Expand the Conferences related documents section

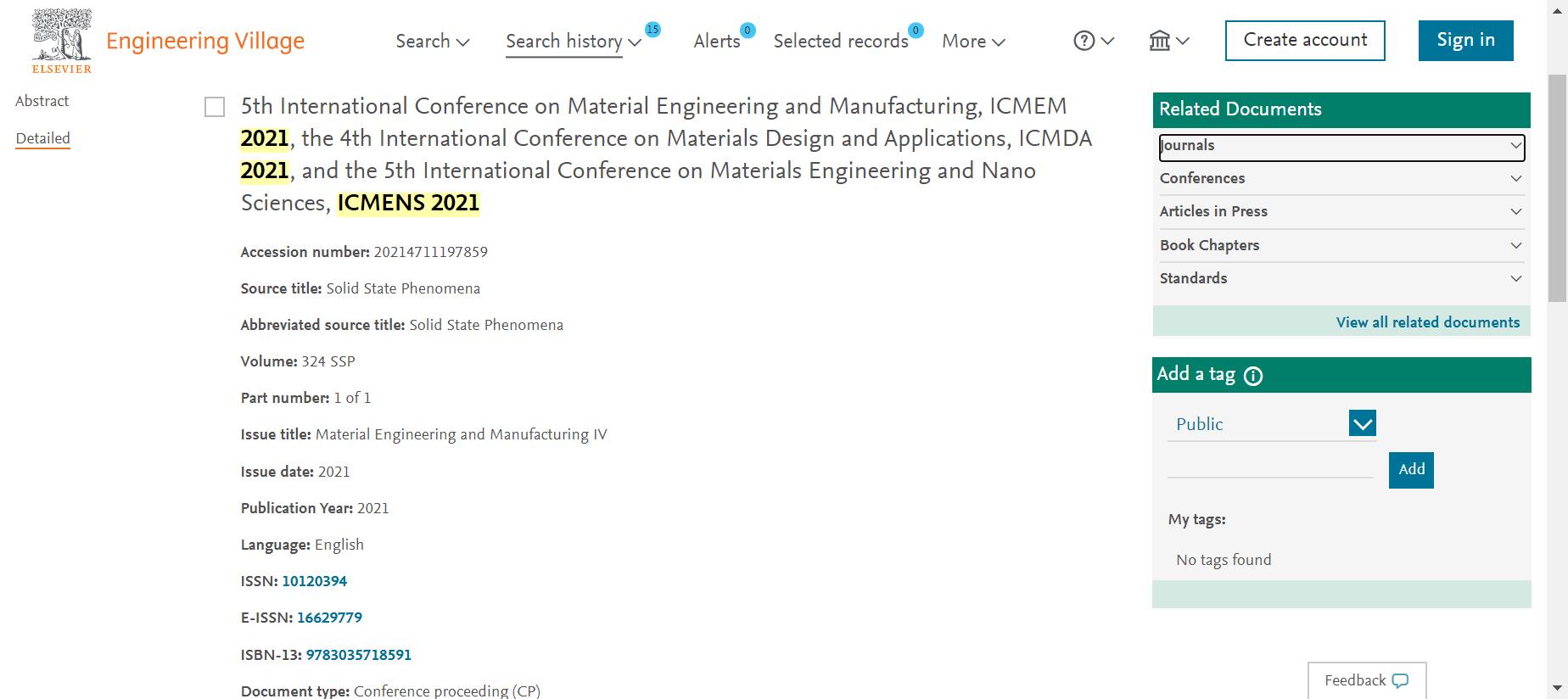1341,178
